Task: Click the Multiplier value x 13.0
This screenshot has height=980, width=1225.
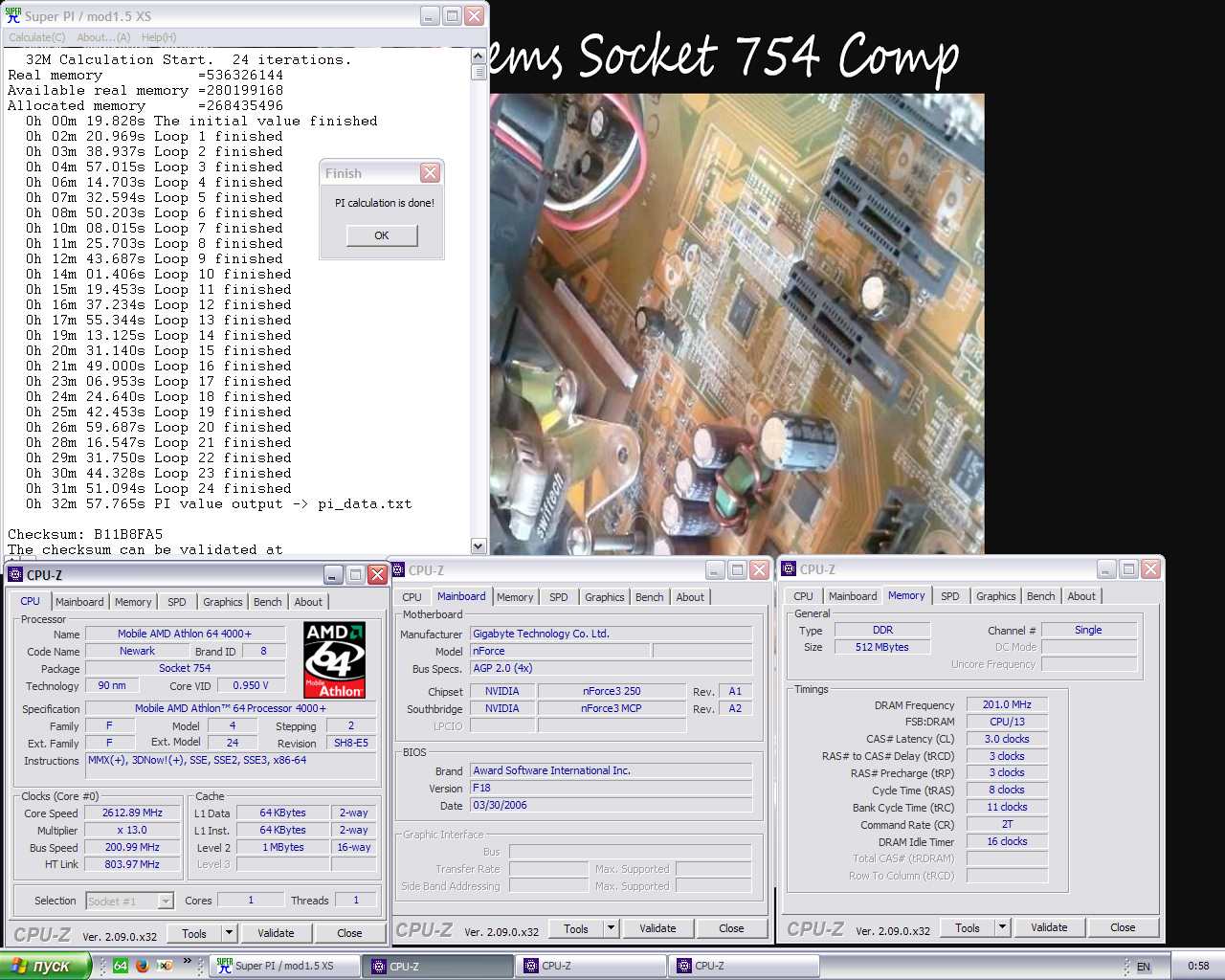Action: coord(132,830)
